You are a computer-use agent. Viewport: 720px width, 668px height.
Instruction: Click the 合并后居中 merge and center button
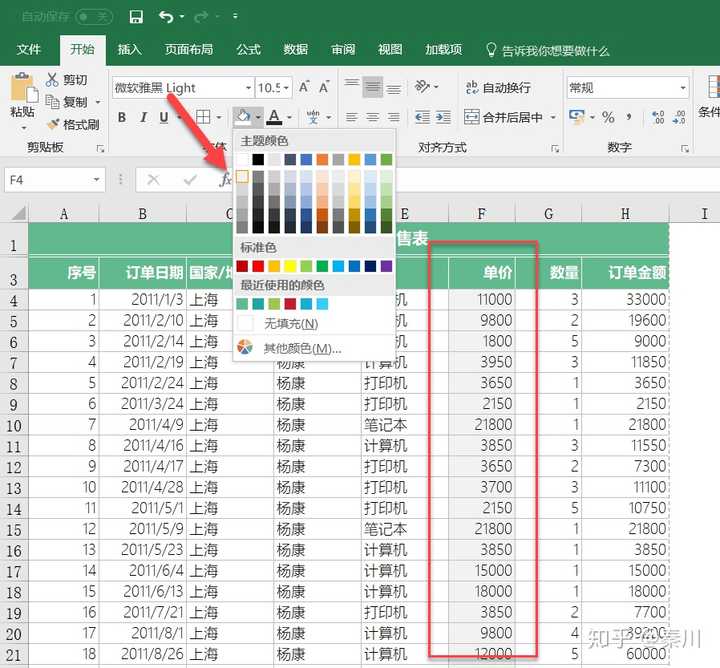(503, 118)
